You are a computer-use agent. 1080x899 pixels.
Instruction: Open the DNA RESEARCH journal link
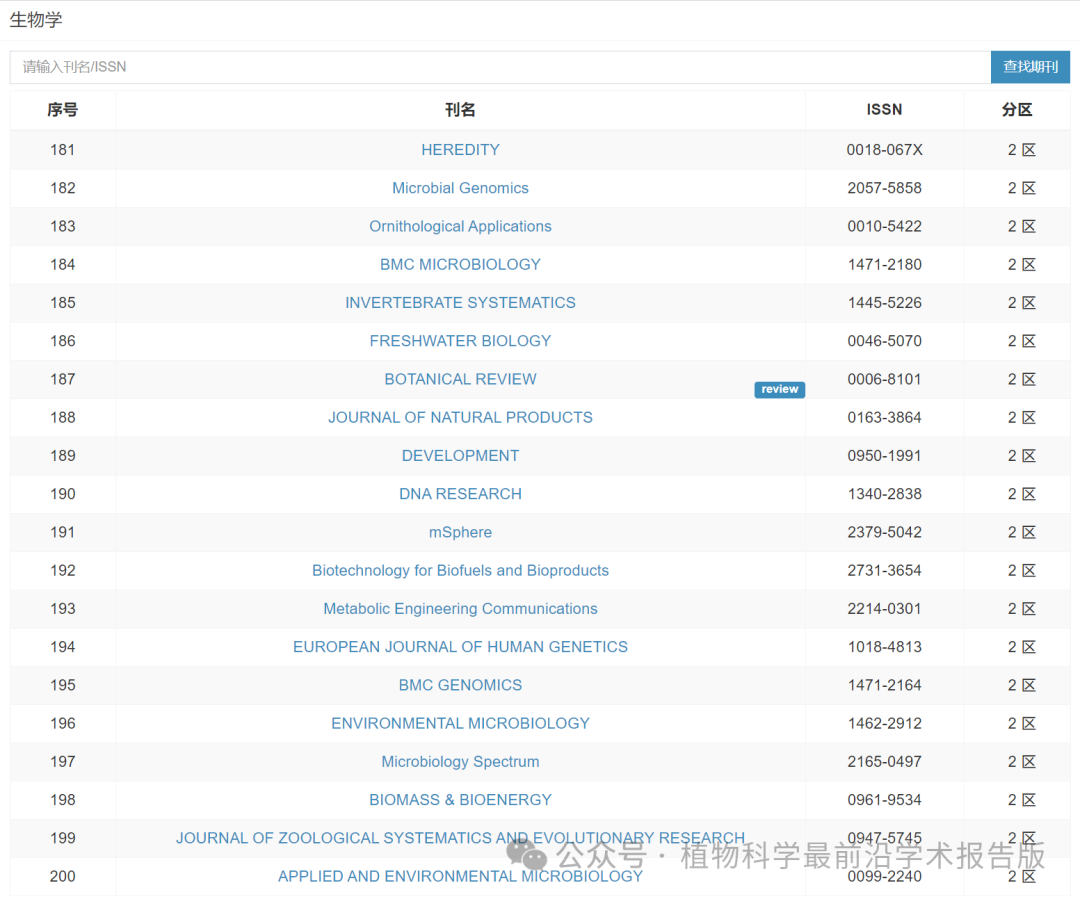coord(460,494)
